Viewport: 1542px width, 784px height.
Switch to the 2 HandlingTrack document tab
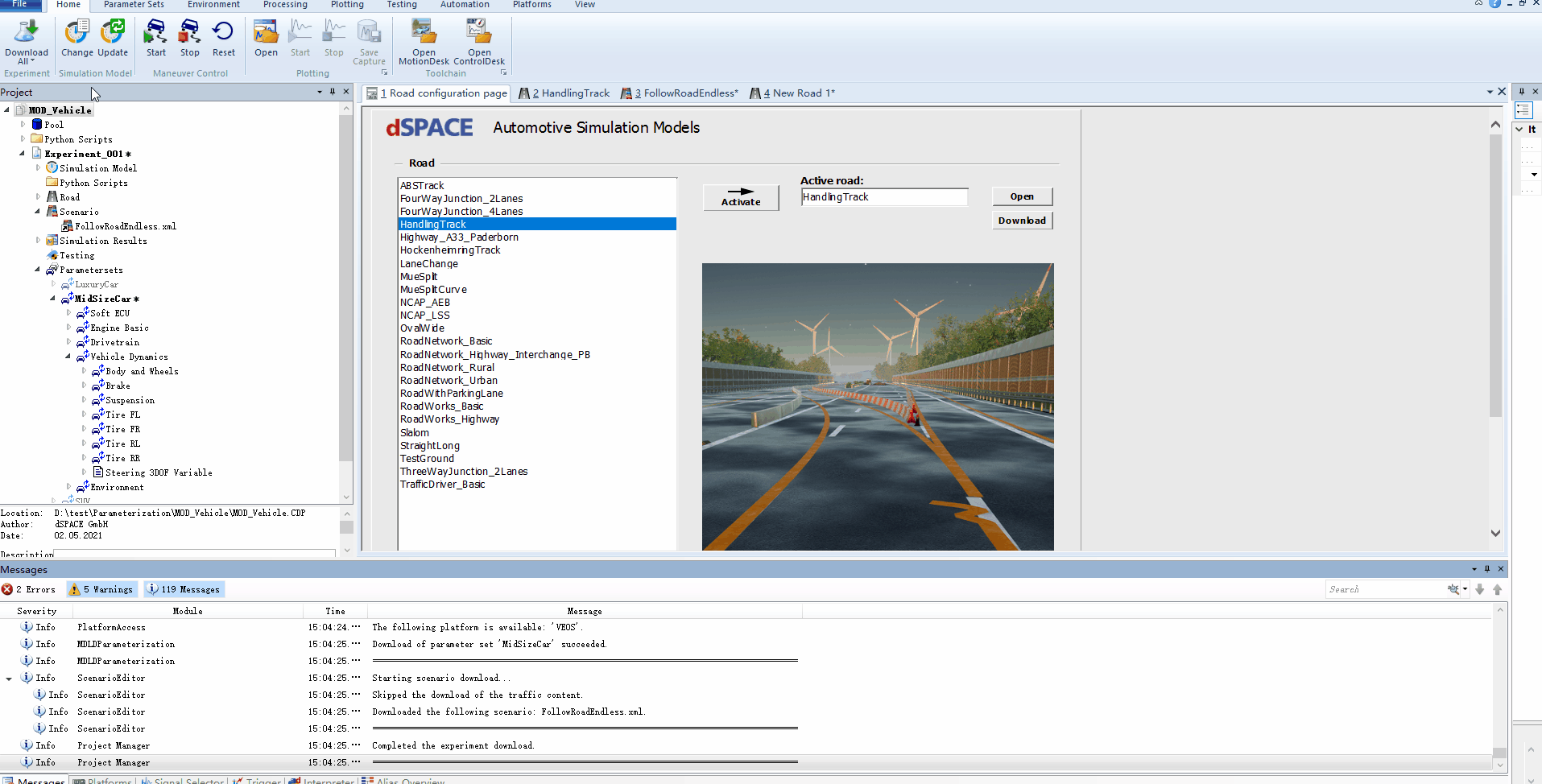tap(564, 93)
